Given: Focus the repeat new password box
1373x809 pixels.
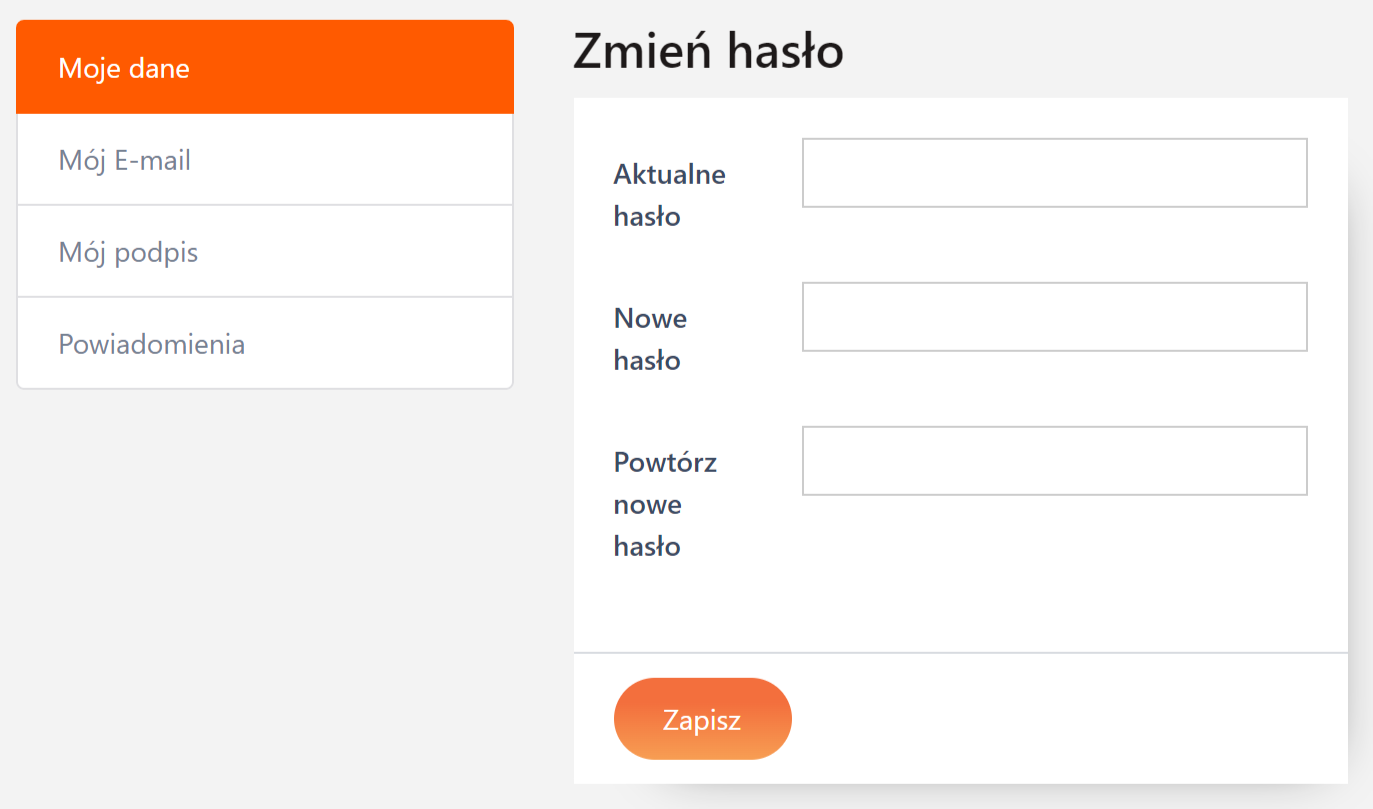Looking at the screenshot, I should (x=1054, y=461).
